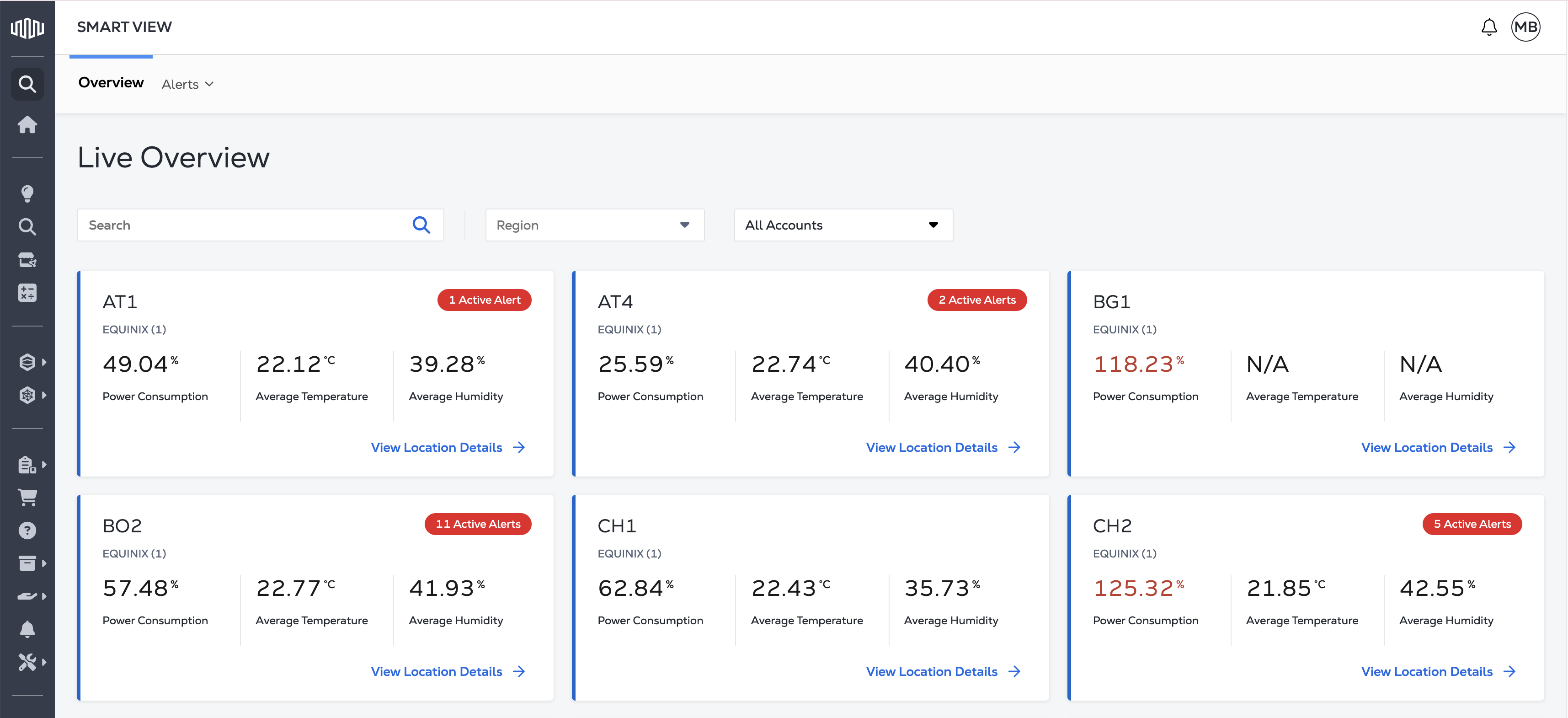Click the blue magnifier in the search field
Screen dimensions: 1568x718
(x=421, y=225)
